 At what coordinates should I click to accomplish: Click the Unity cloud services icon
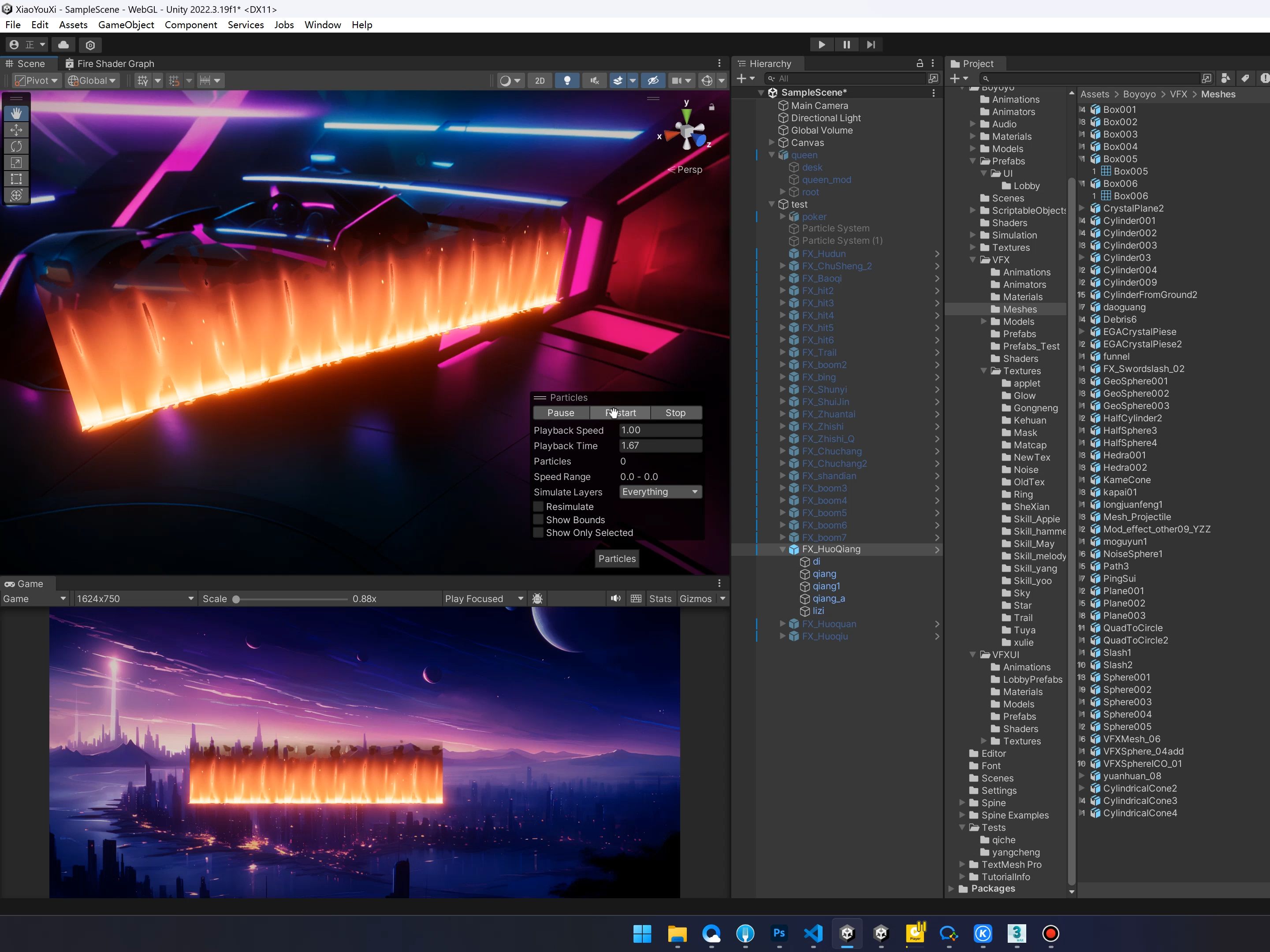click(x=63, y=45)
